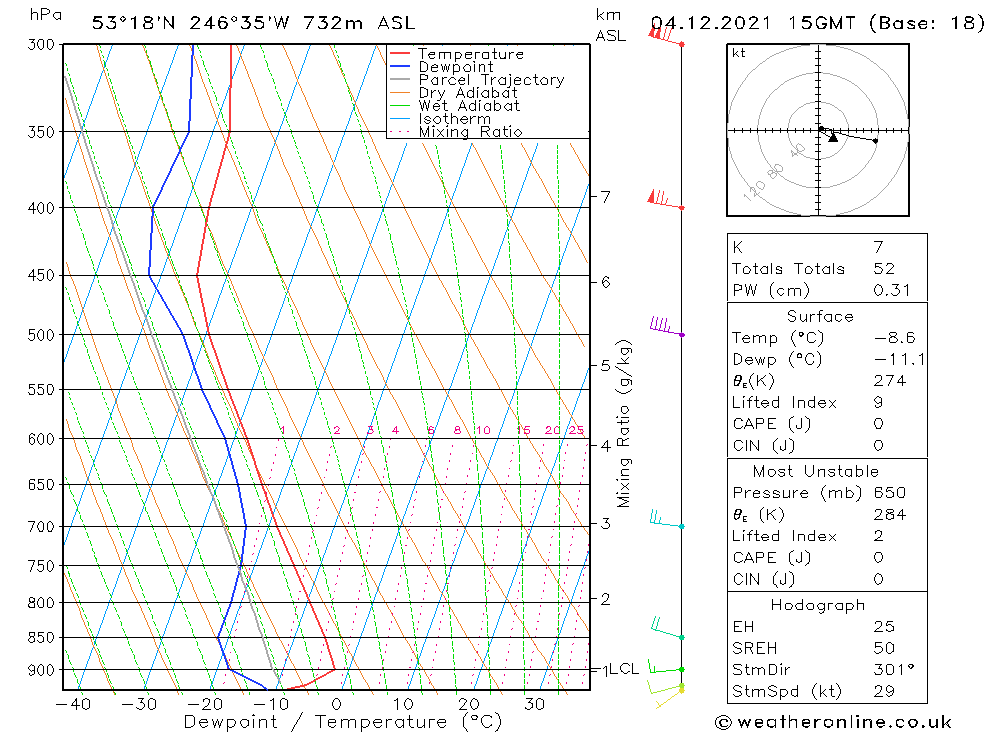
Task: Click the red wind barb at 400 hPa
Action: (x=664, y=200)
